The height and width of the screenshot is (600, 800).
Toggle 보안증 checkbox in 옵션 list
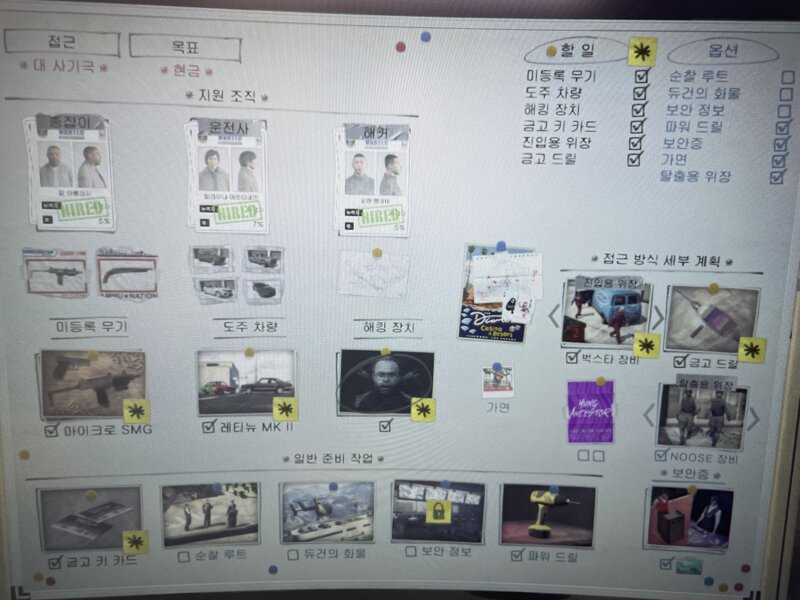pyautogui.click(x=780, y=144)
